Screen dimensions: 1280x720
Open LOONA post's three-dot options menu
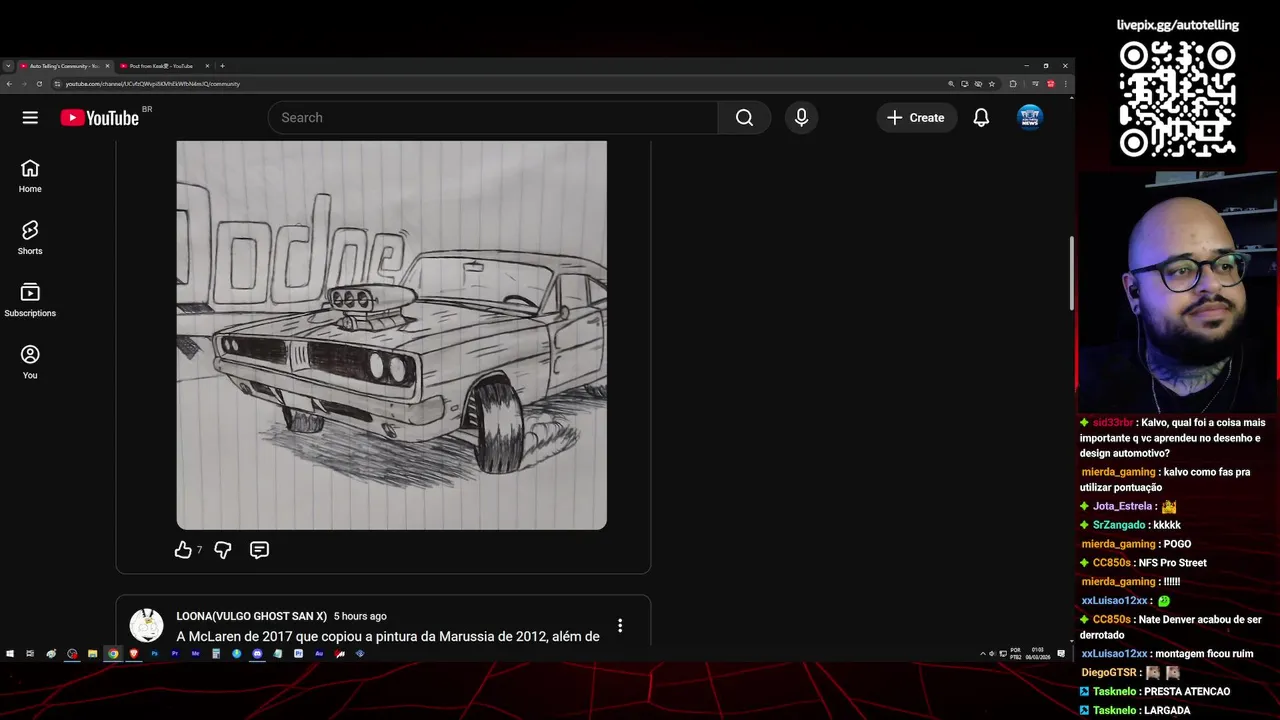click(x=620, y=625)
